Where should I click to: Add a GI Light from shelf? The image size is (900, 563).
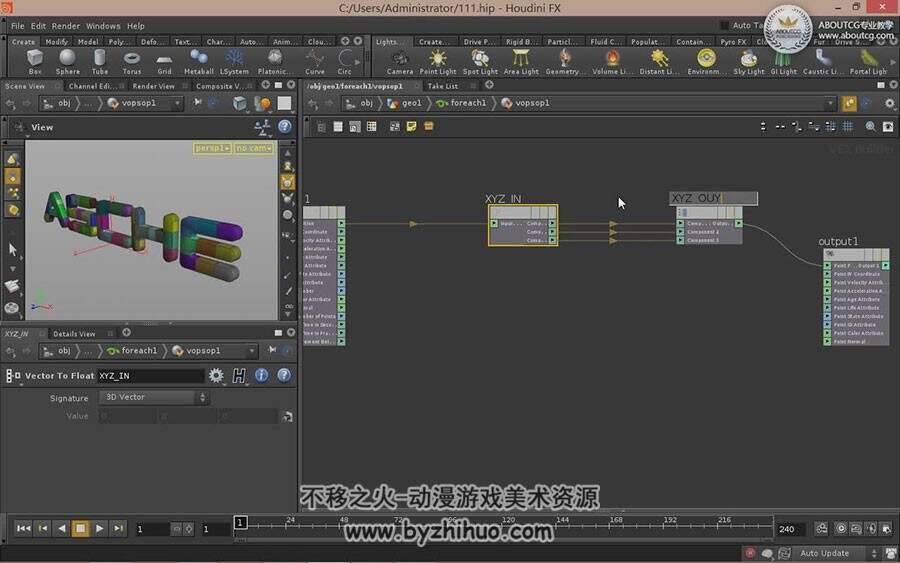783,62
